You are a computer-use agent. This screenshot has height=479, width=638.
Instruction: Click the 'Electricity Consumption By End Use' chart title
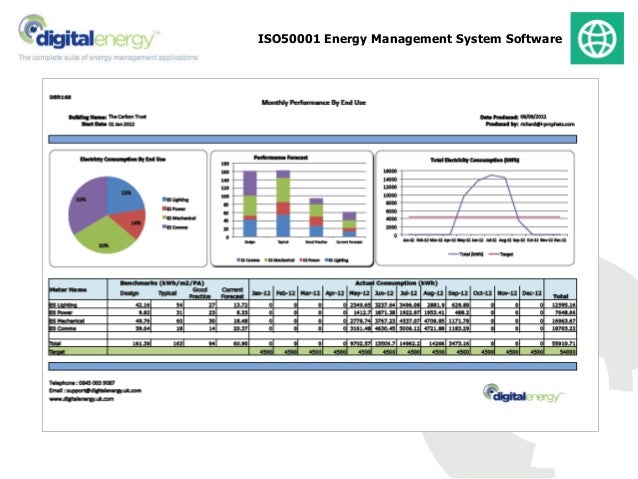coord(123,159)
